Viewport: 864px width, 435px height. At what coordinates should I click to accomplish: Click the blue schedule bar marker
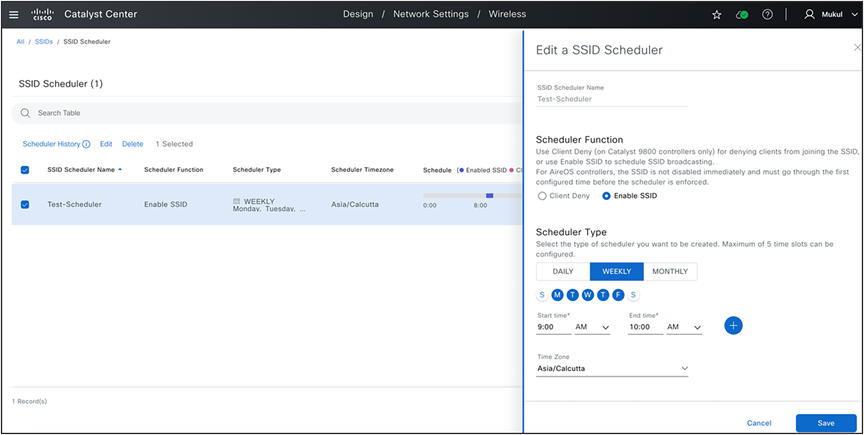489,195
